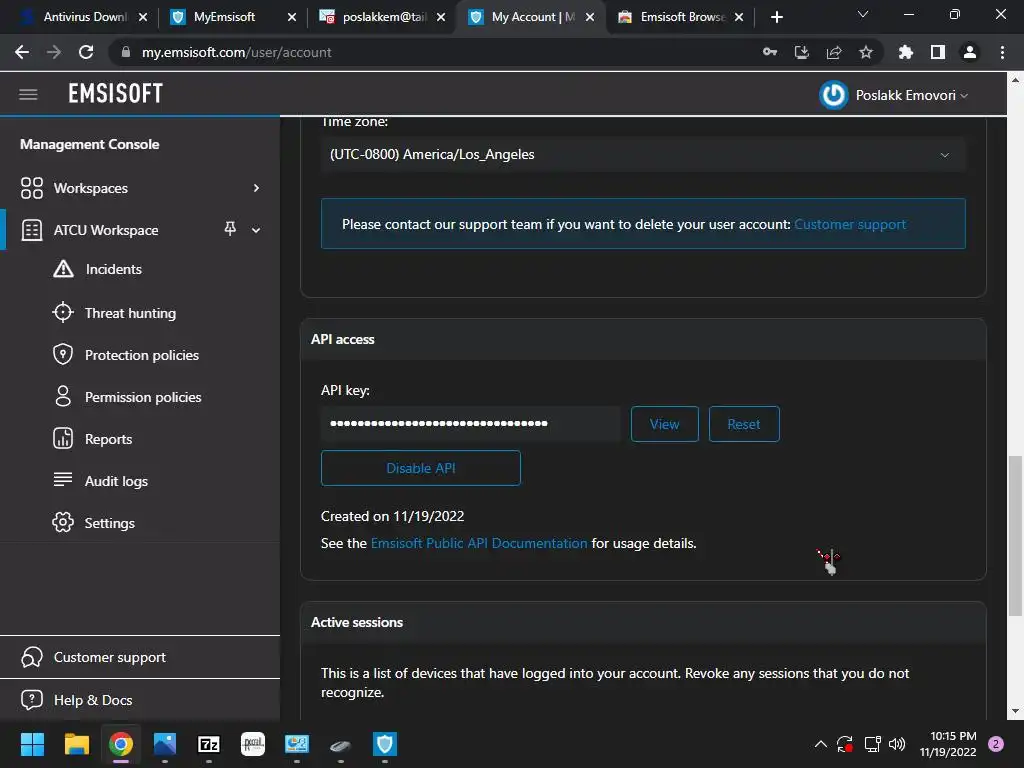Open Incidents in the sidebar

coord(114,269)
